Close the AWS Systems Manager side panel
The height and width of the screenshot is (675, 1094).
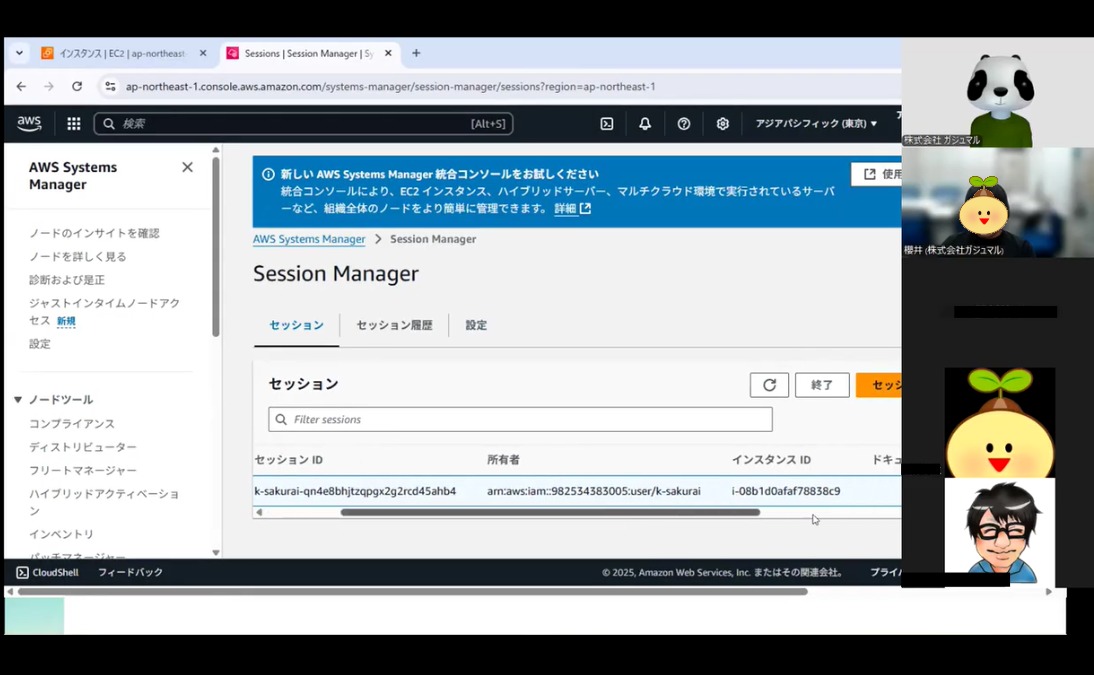(187, 167)
